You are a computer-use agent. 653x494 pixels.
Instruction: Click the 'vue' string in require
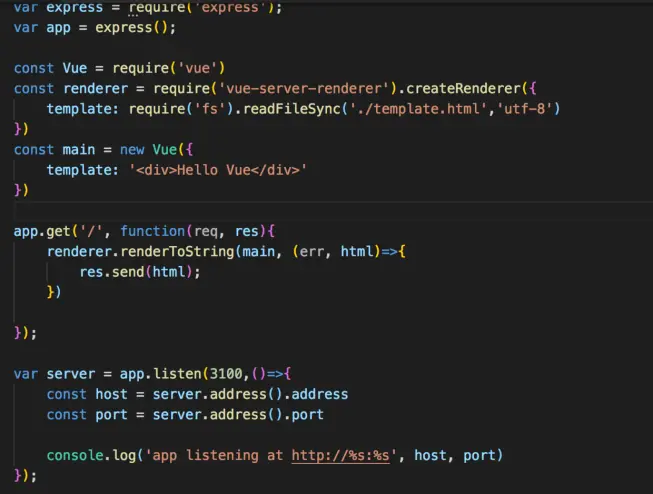pyautogui.click(x=198, y=68)
